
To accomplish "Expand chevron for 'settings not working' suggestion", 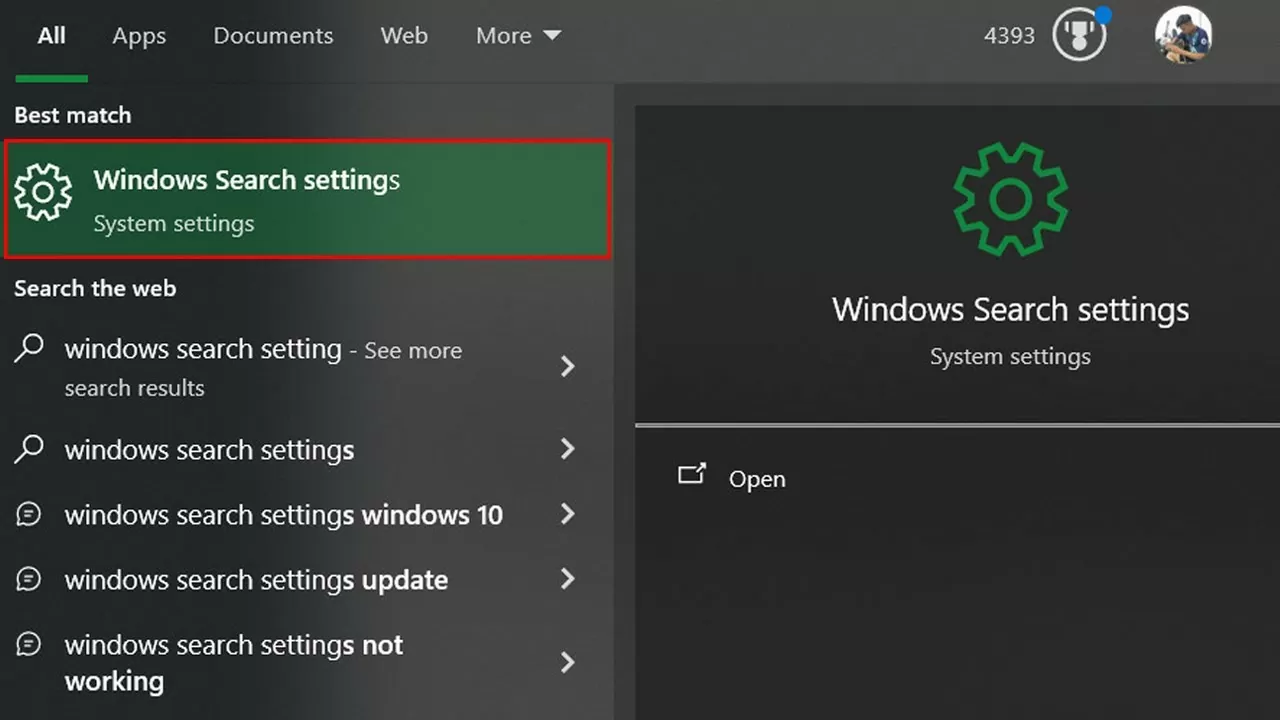I will pos(568,662).
